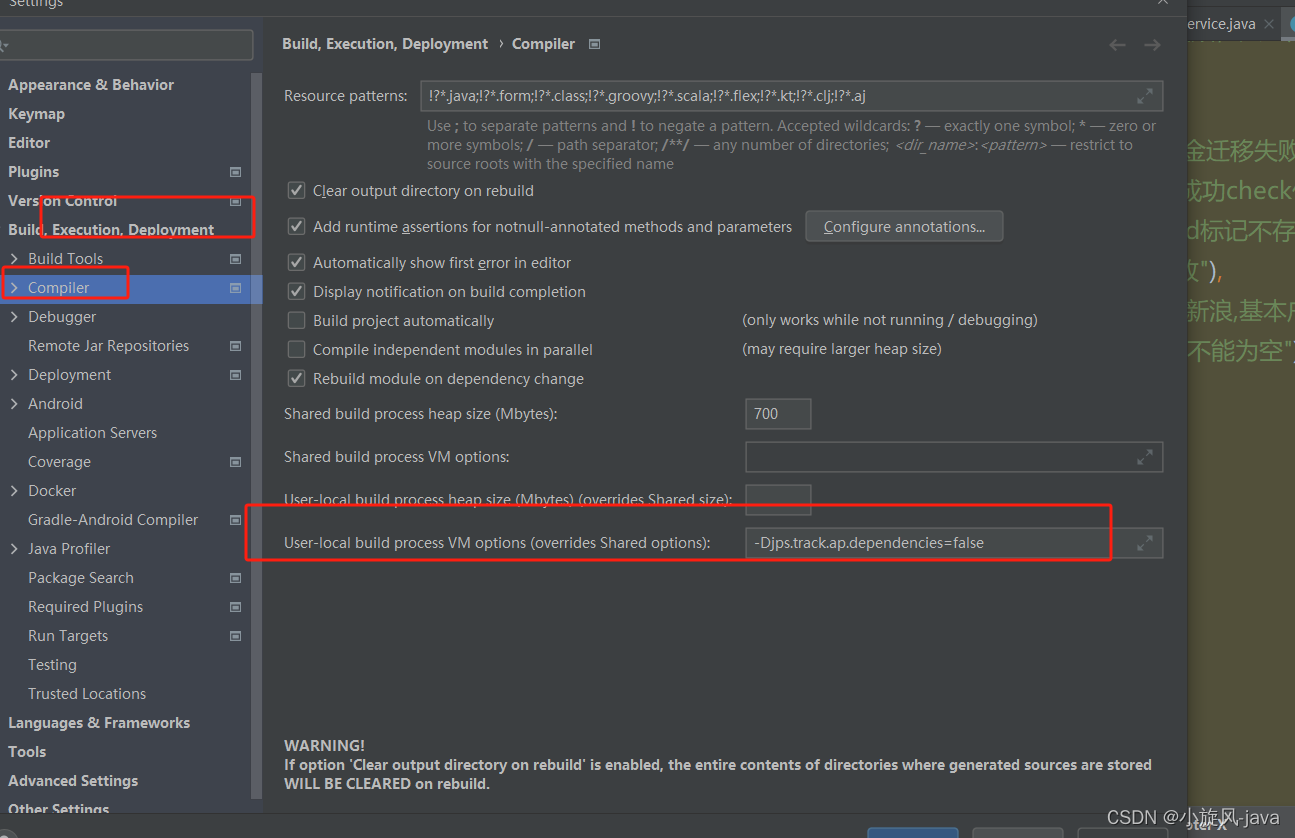Select Application Servers in the tree
The height and width of the screenshot is (838, 1295).
[92, 433]
